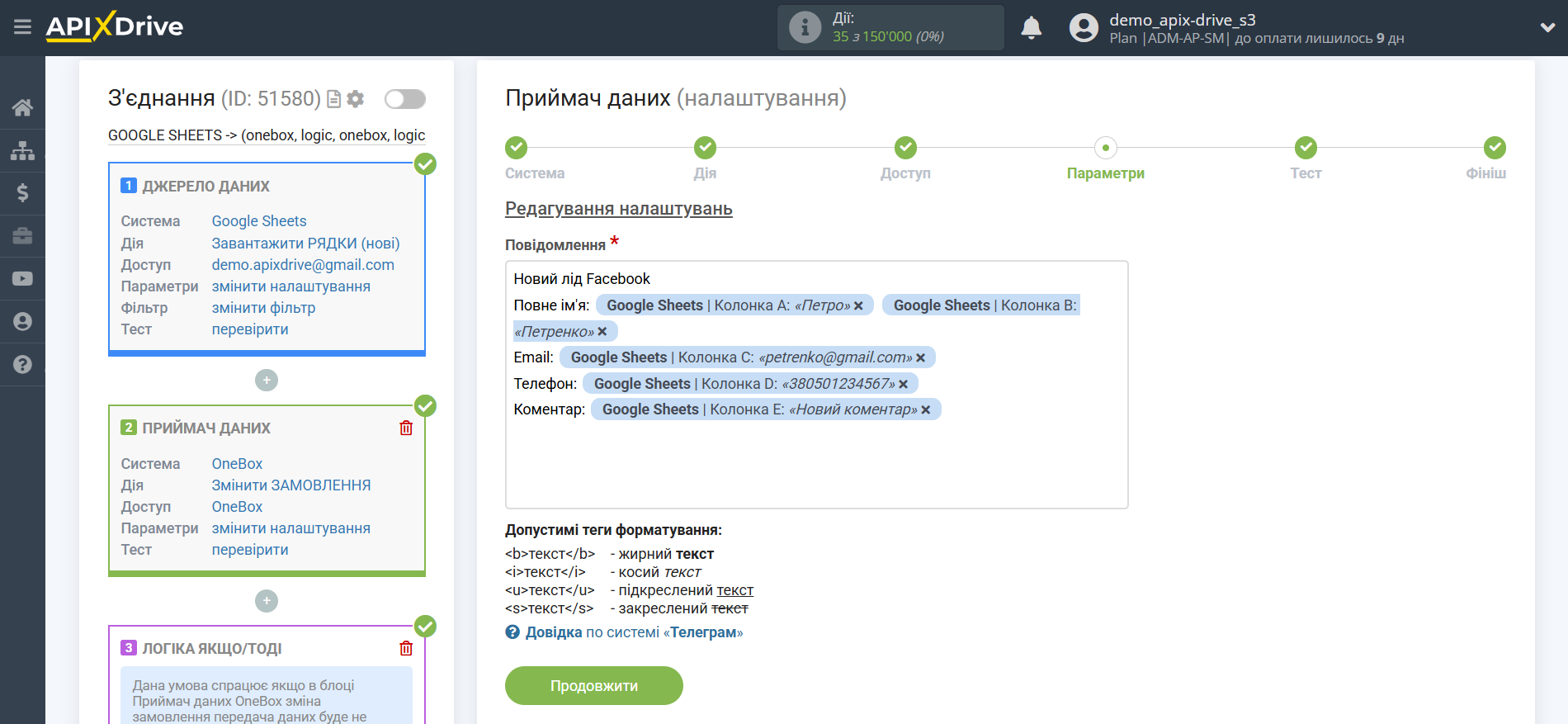Viewport: 1568px width, 724px height.
Task: Click змінити фільтр link
Action: pos(263,308)
